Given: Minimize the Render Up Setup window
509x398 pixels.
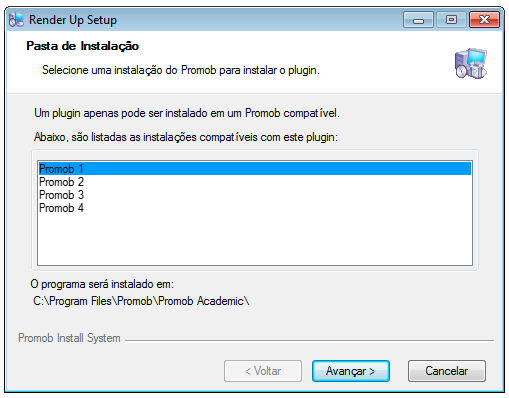Looking at the screenshot, I should 418,20.
